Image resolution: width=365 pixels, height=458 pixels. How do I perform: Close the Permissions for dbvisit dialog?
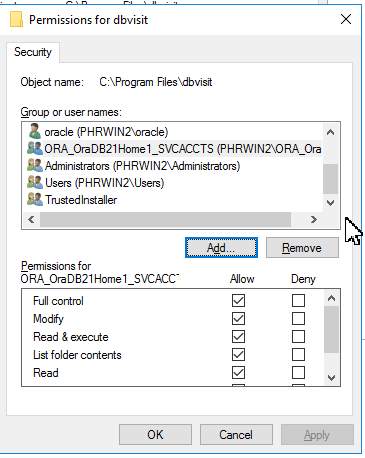[346, 19]
